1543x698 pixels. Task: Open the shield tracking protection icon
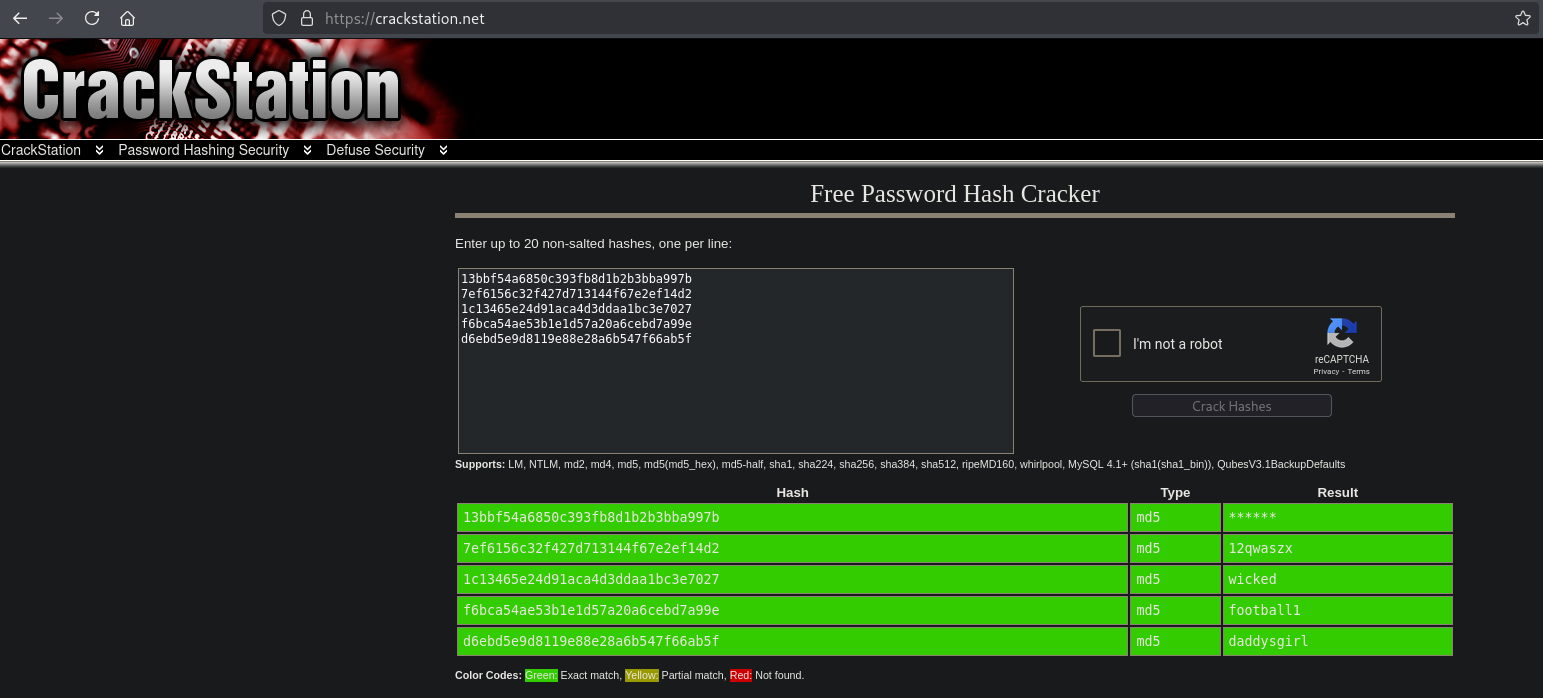[x=280, y=18]
